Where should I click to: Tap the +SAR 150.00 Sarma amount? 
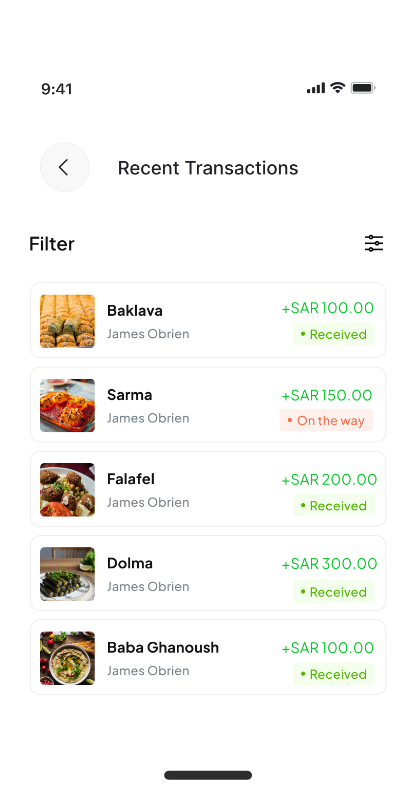pos(327,395)
